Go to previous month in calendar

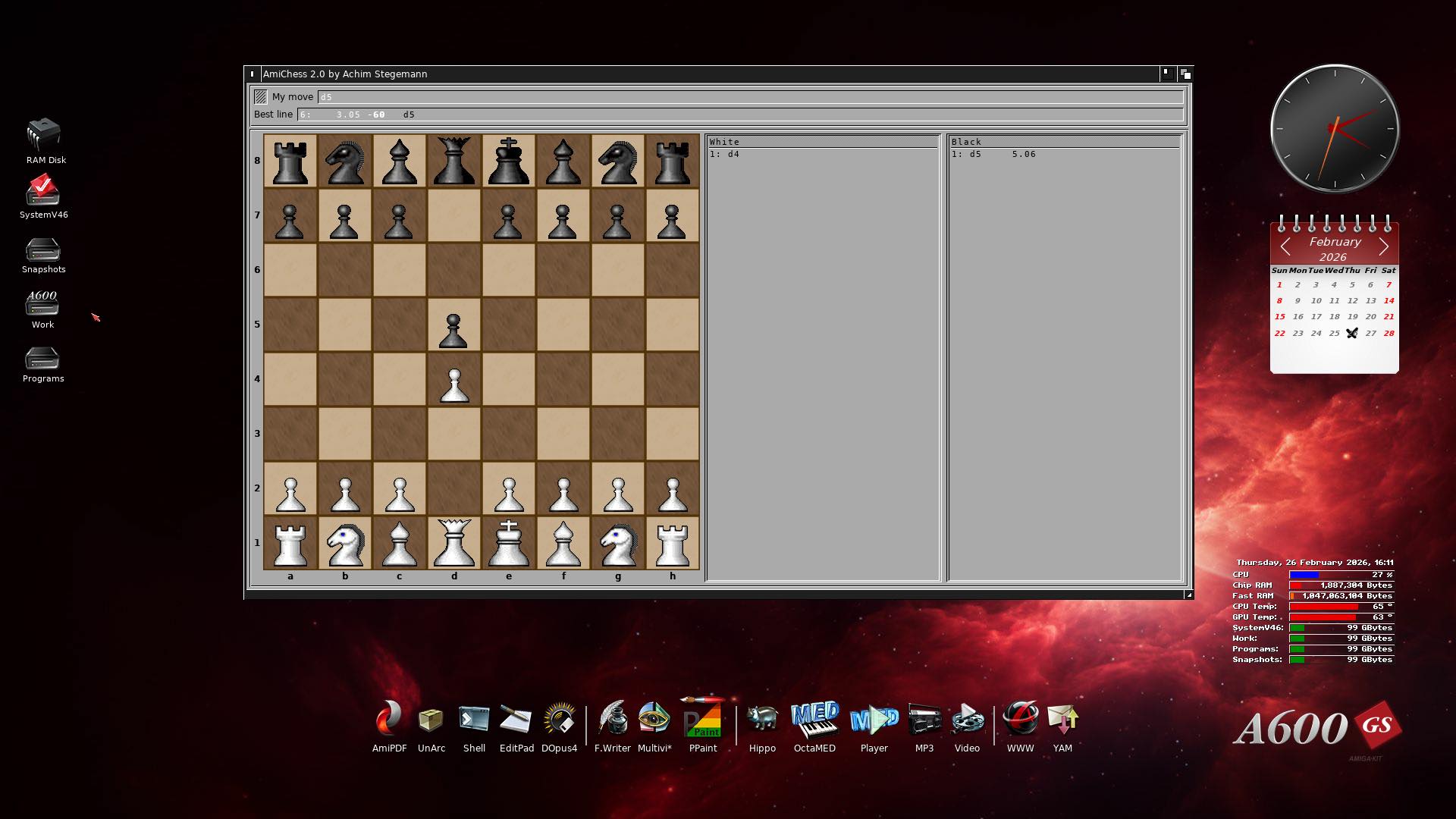pos(1285,247)
